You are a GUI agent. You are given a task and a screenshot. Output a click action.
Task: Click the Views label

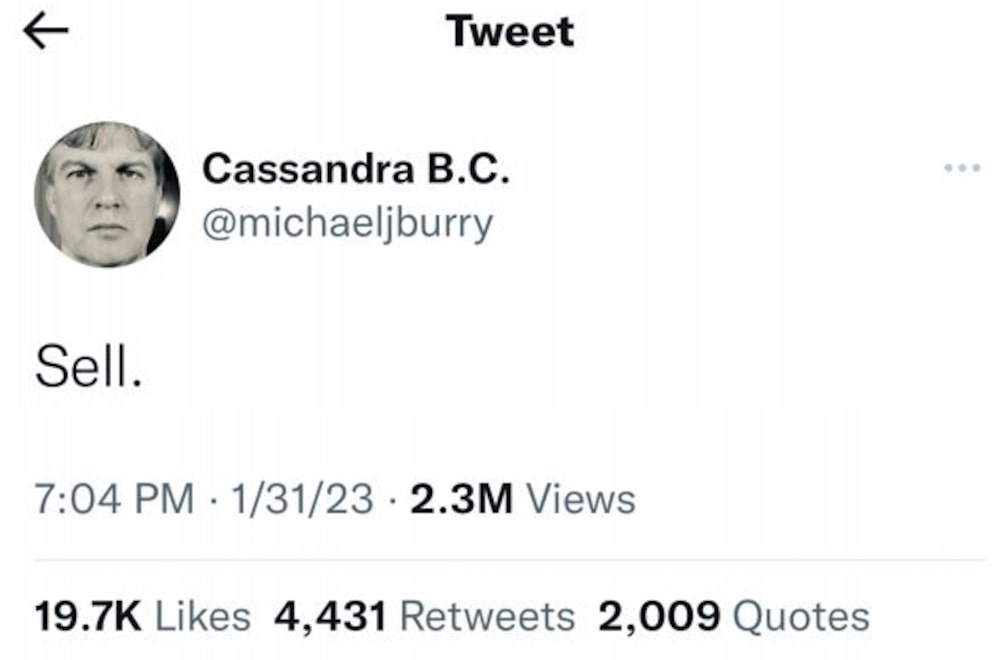[580, 498]
